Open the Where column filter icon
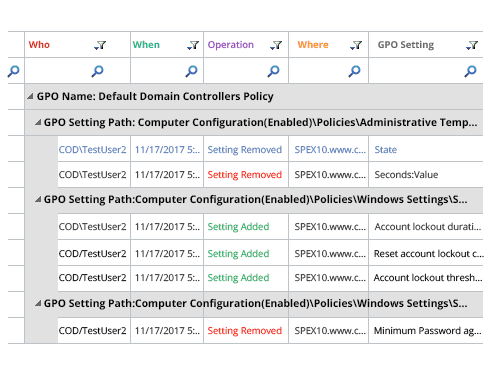The height and width of the screenshot is (390, 500). click(x=356, y=45)
